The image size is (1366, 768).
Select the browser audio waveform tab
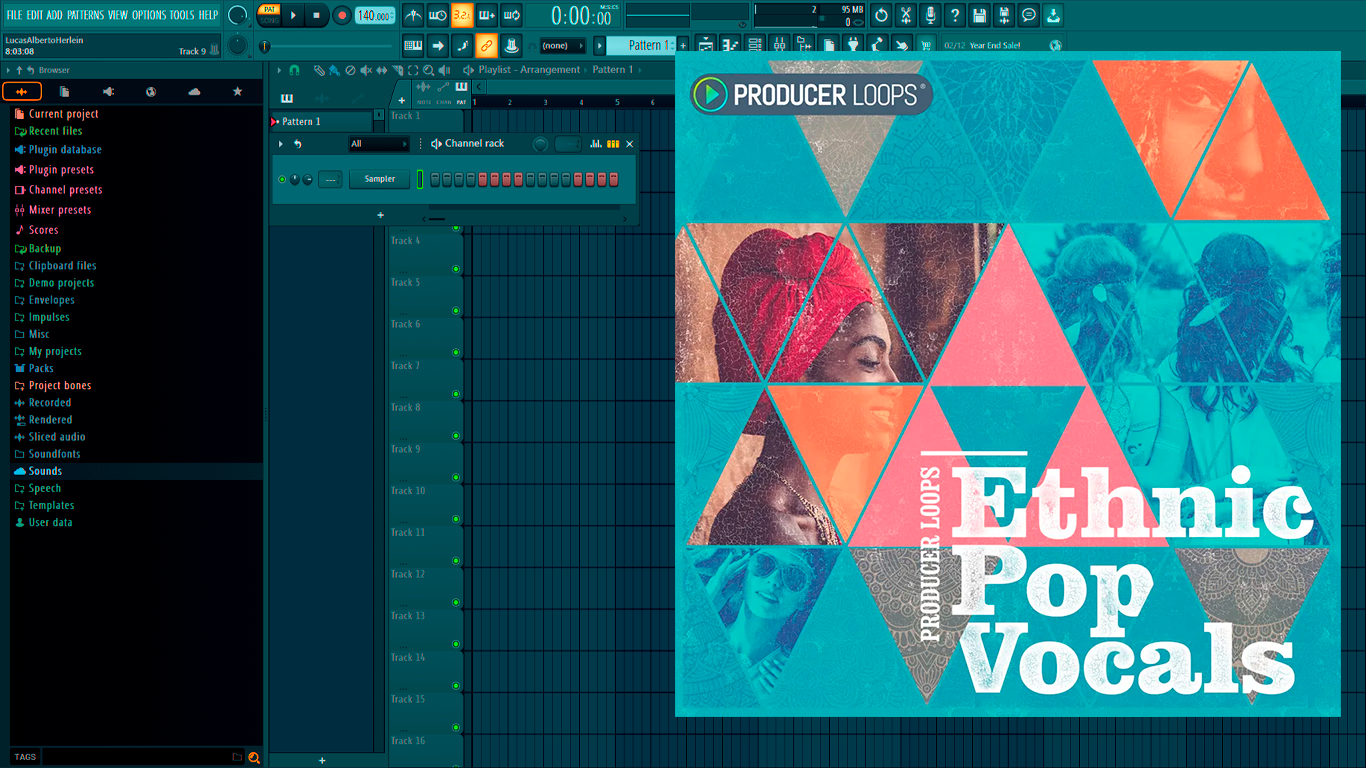[21, 92]
